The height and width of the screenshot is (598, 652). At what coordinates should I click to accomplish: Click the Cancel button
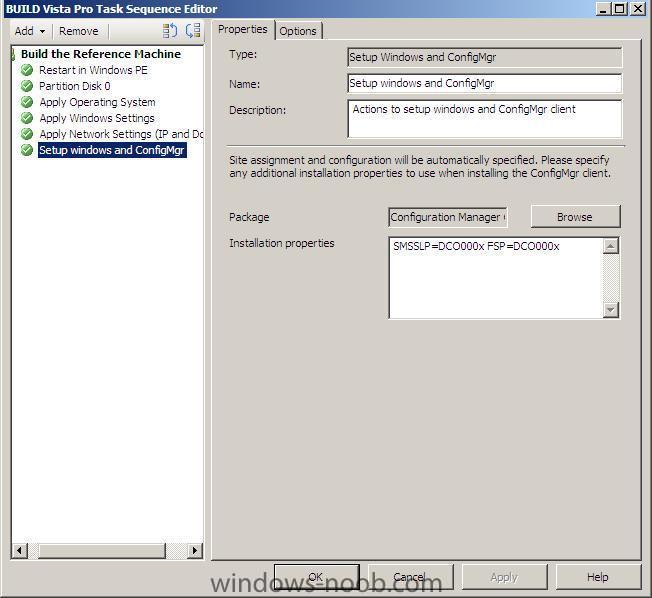pos(410,577)
